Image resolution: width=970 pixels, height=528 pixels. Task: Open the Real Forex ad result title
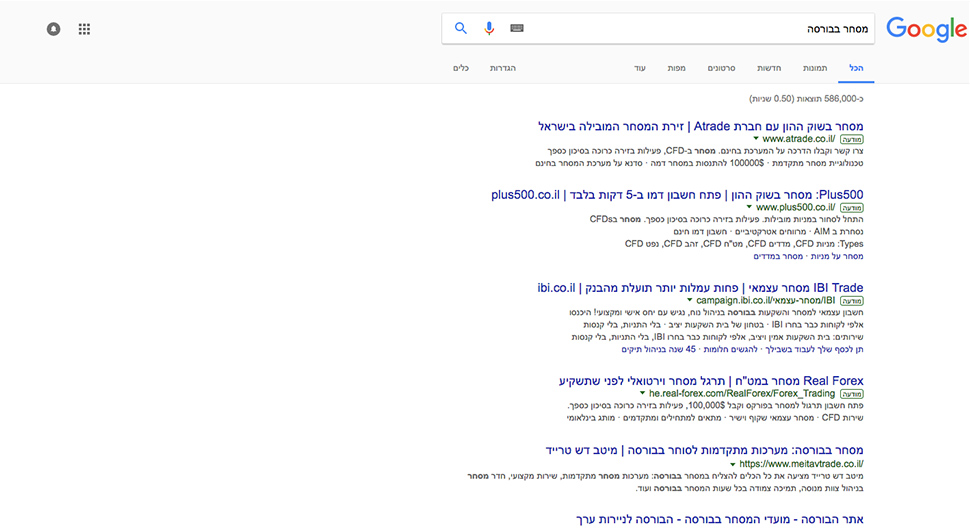coord(711,381)
